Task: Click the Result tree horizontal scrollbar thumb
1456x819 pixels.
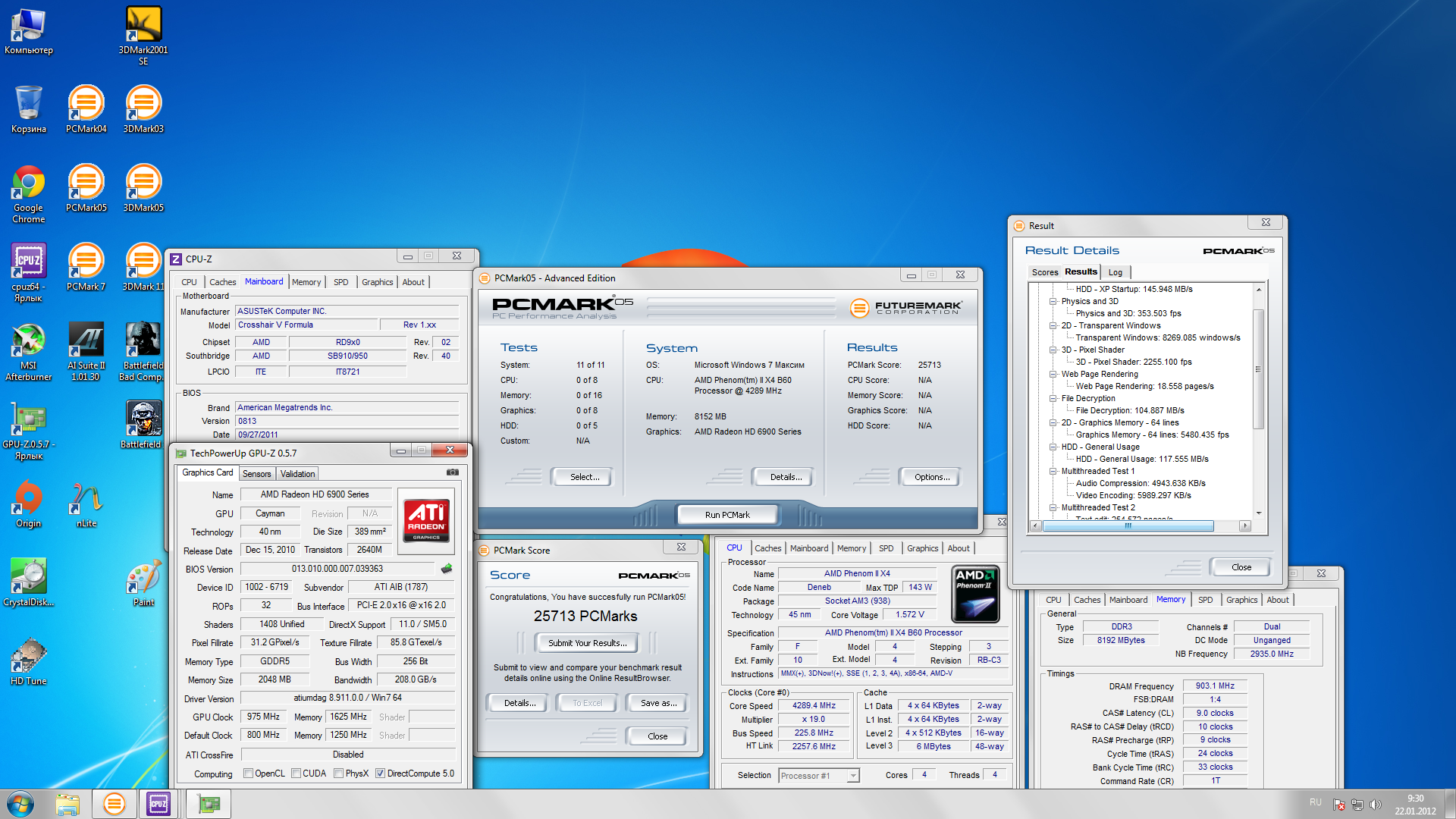Action: pyautogui.click(x=1128, y=526)
